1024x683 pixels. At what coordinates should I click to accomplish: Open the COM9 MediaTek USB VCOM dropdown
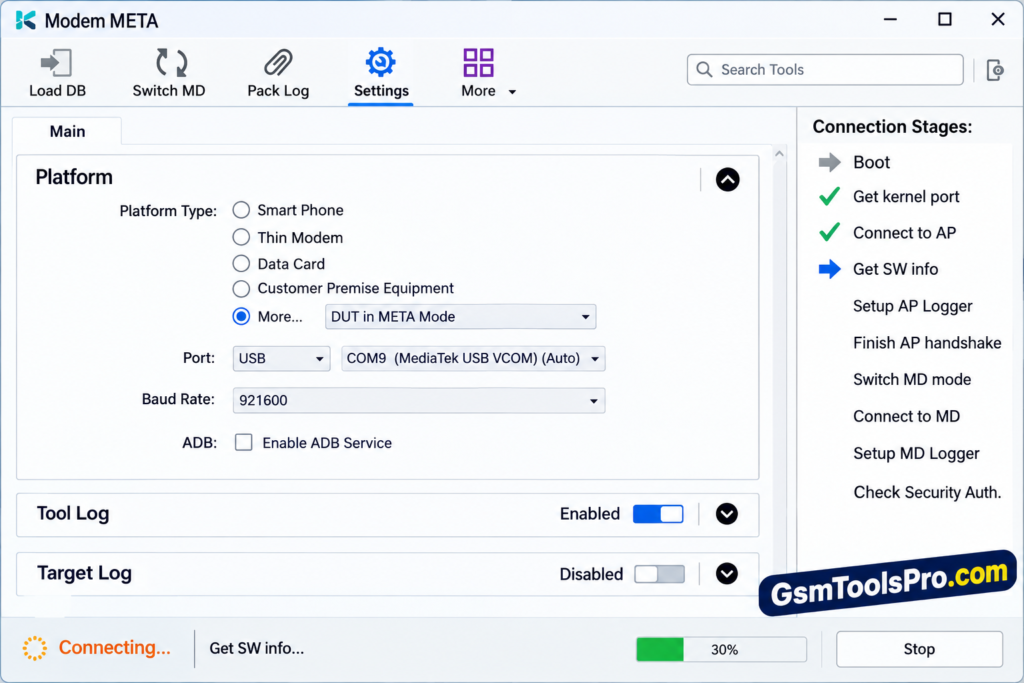click(473, 358)
